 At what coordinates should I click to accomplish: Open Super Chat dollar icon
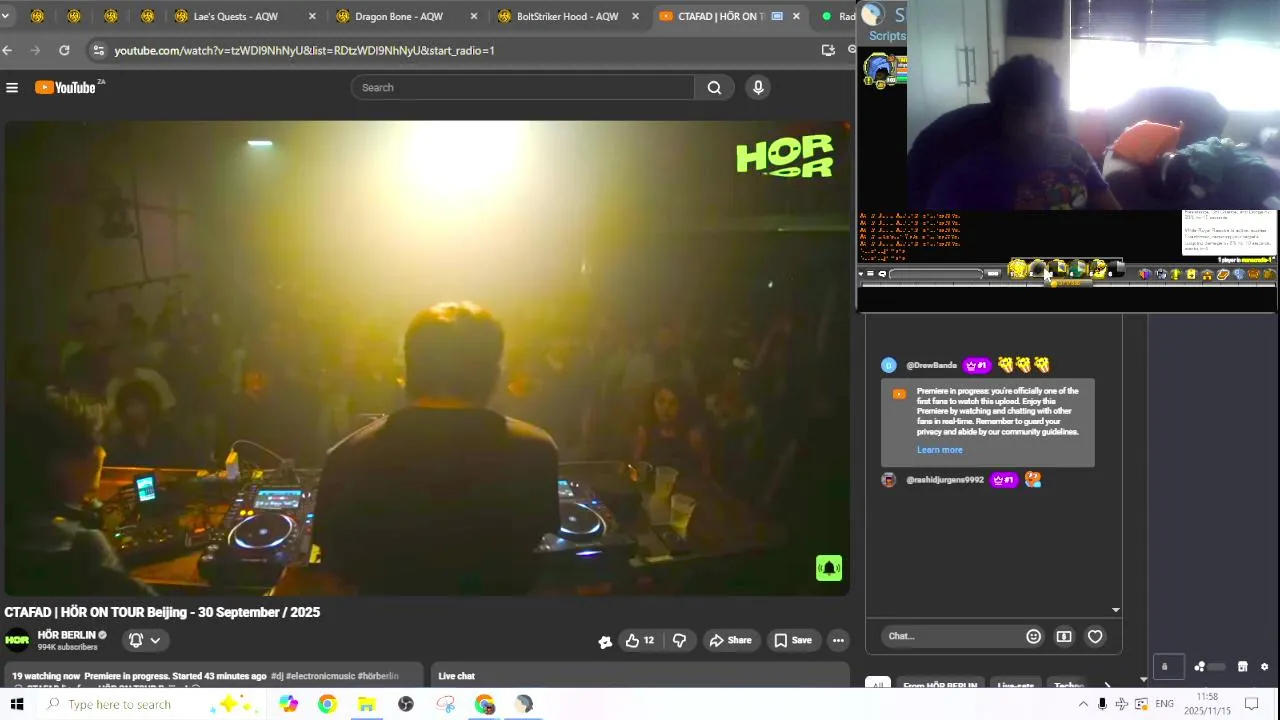coord(1064,636)
